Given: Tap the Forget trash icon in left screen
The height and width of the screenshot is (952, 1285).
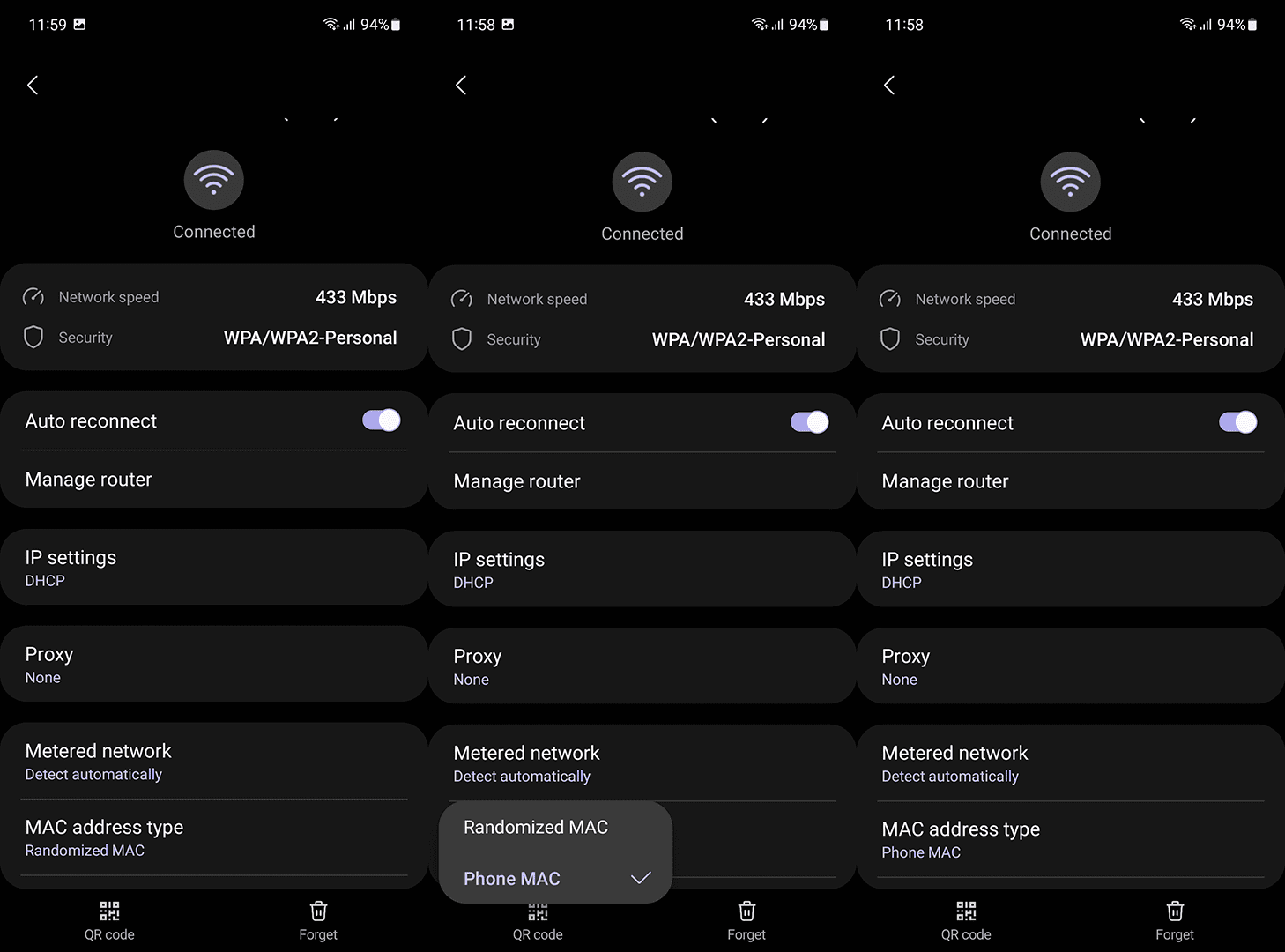Looking at the screenshot, I should coord(318,911).
